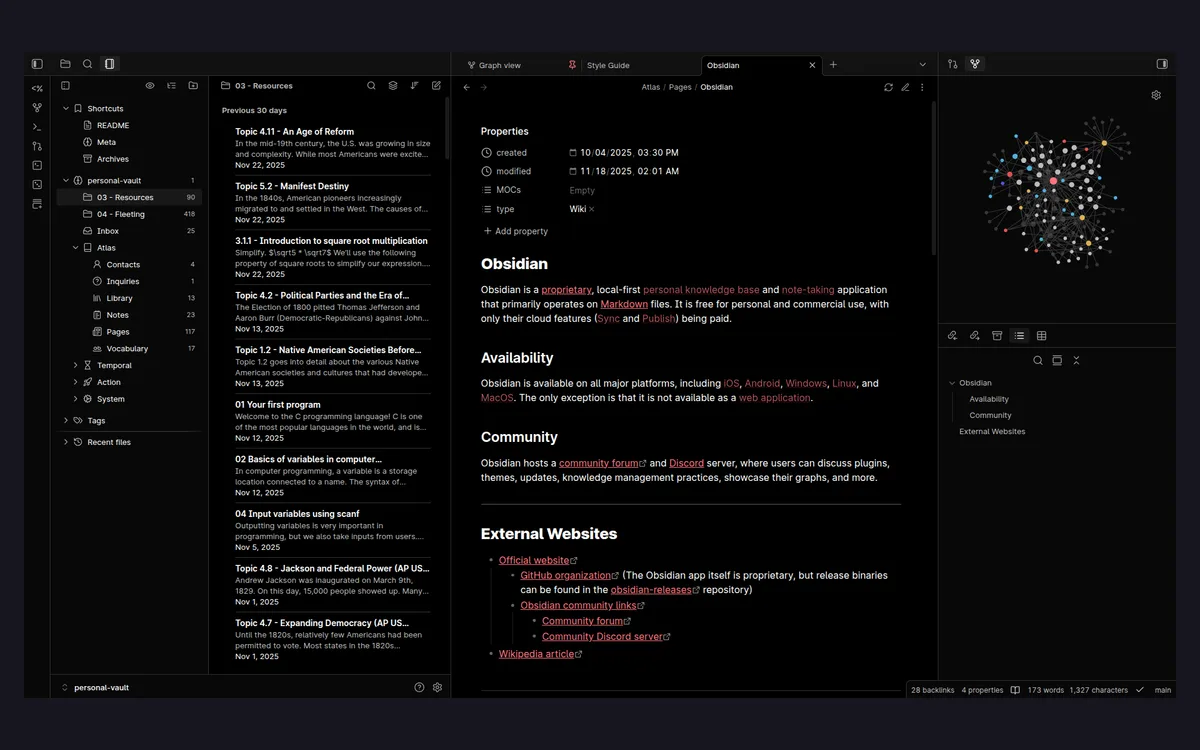Open vault settings gear at bottom left
1200x750 pixels.
pos(437,688)
